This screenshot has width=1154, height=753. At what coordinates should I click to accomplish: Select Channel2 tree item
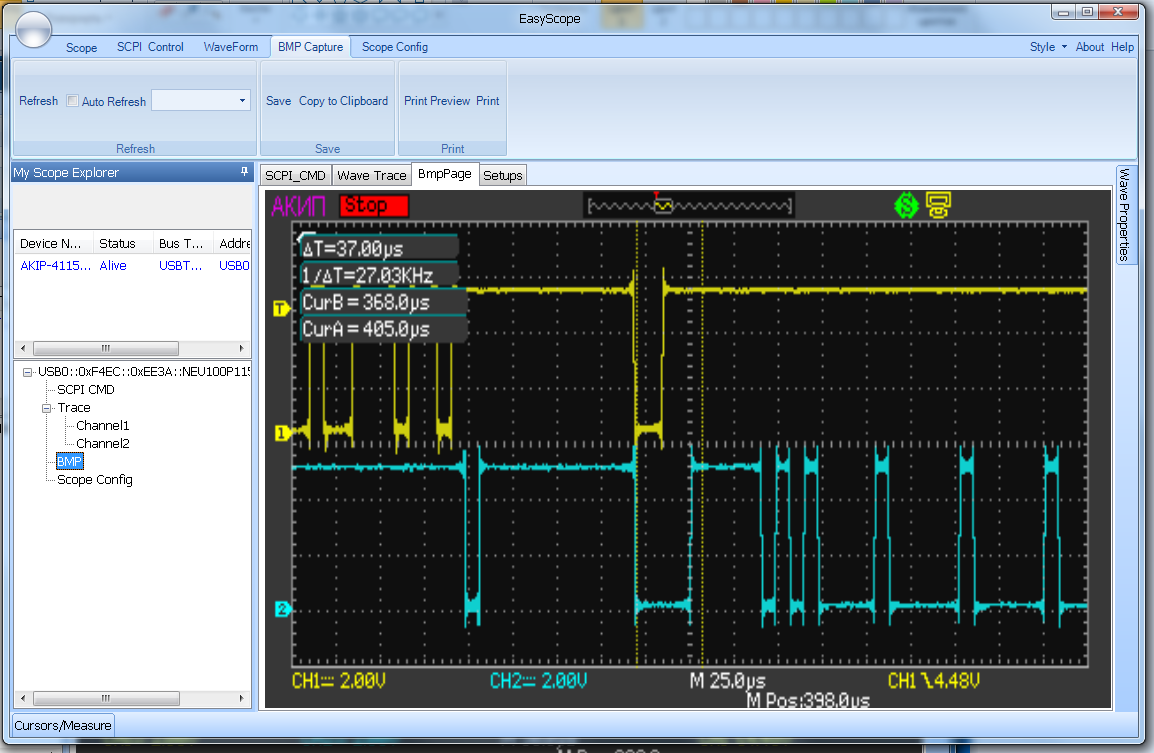click(x=102, y=443)
